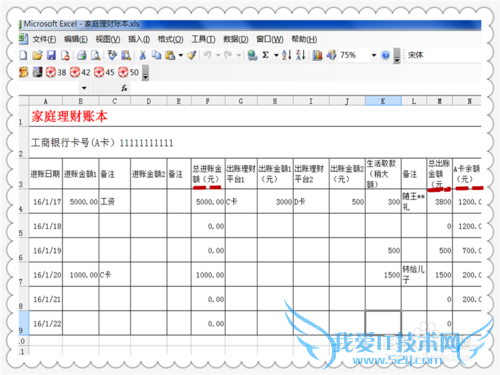This screenshot has height=375, width=500.
Task: Click the red icon labeled 45
Action: [x=104, y=72]
